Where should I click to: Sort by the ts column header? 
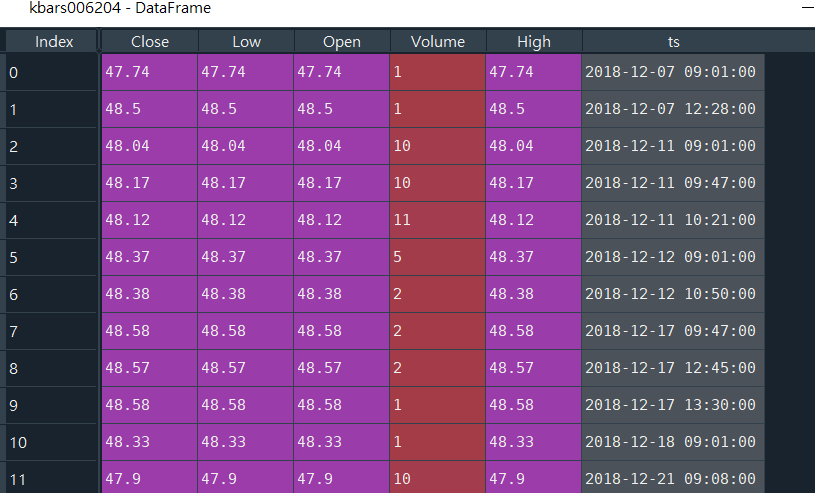674,42
